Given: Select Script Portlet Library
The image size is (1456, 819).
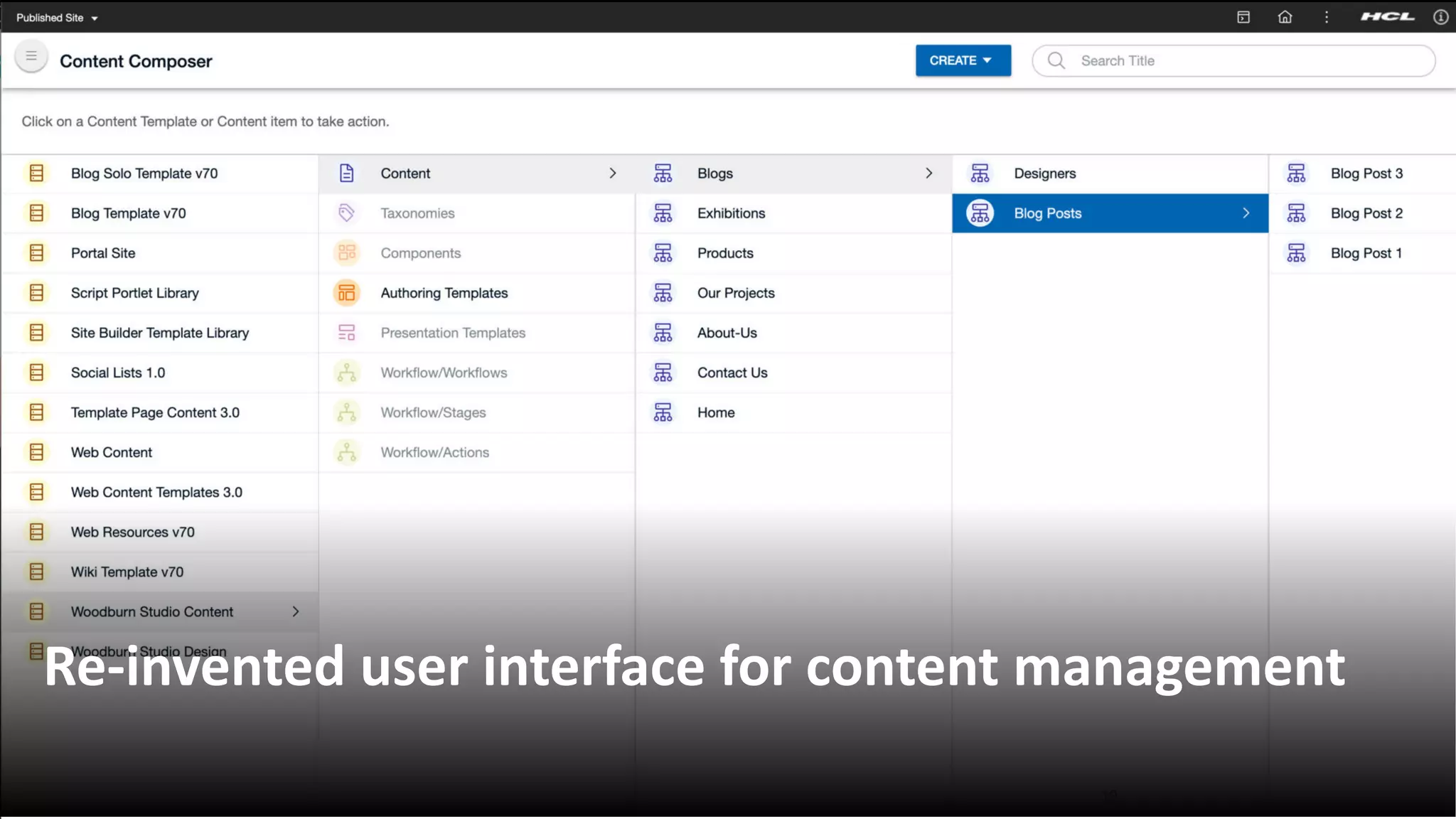Looking at the screenshot, I should 160,293.
